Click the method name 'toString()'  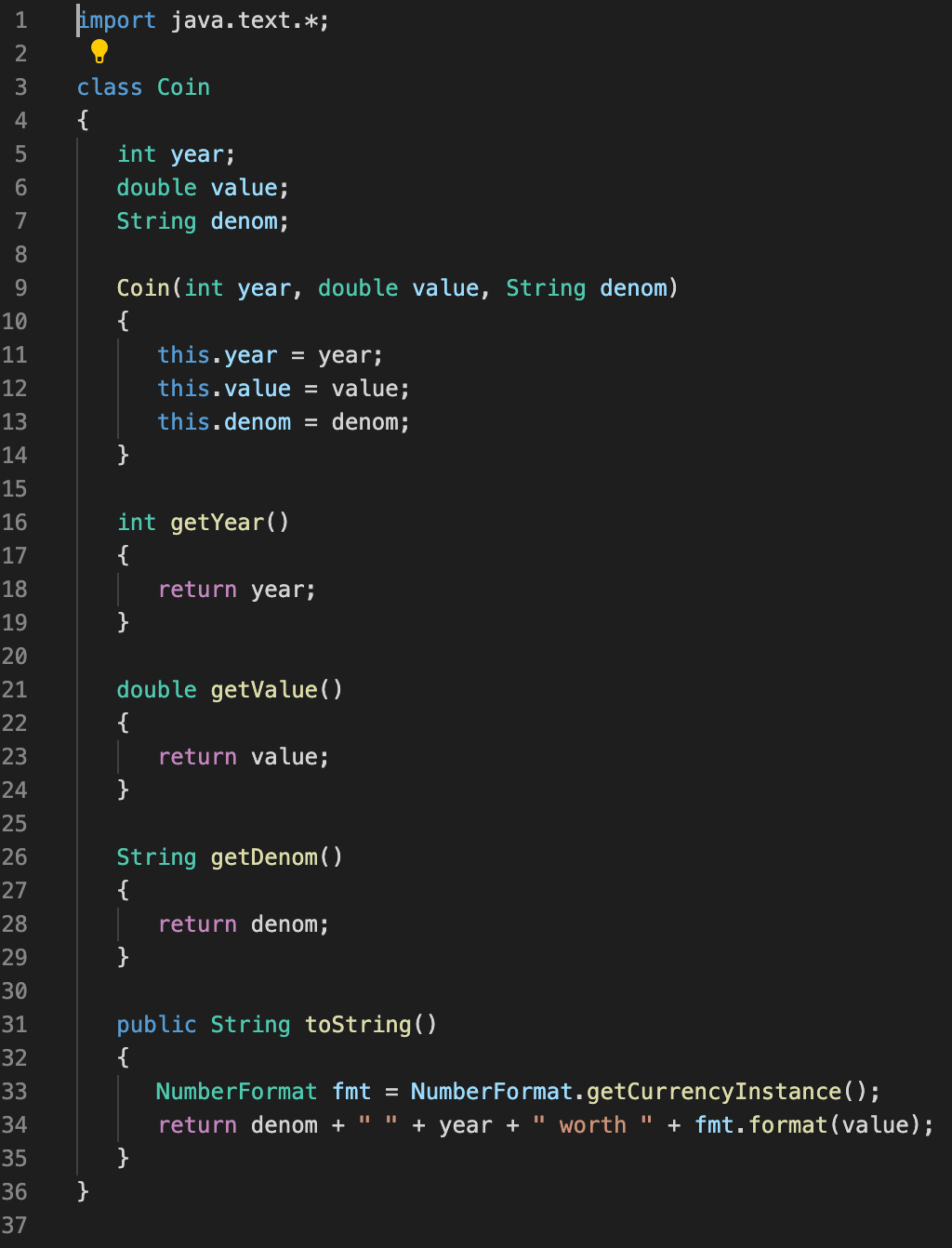pos(371,1025)
